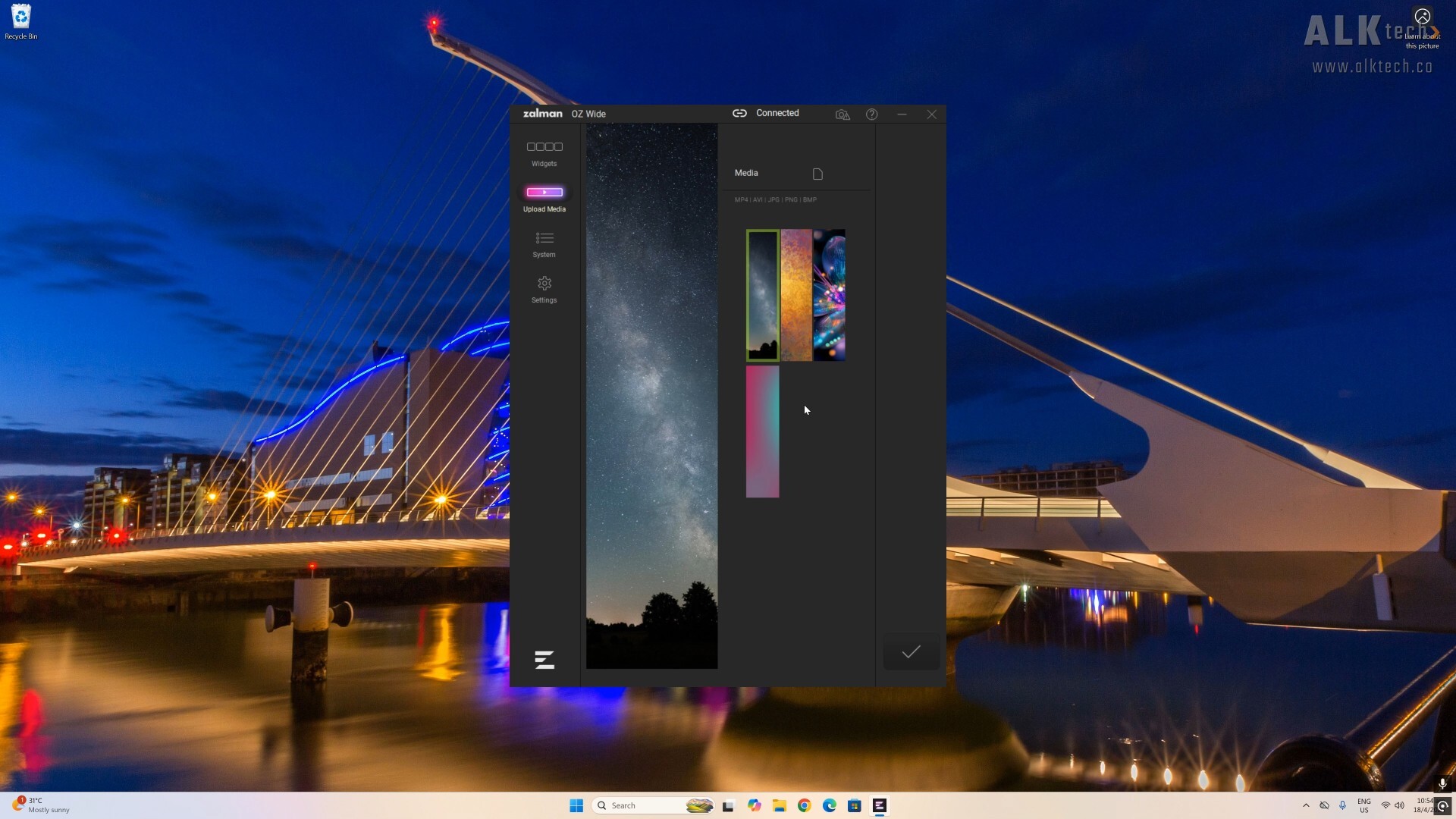Click the Zalman logo at sidebar bottom
The image size is (1456, 819).
click(544, 660)
